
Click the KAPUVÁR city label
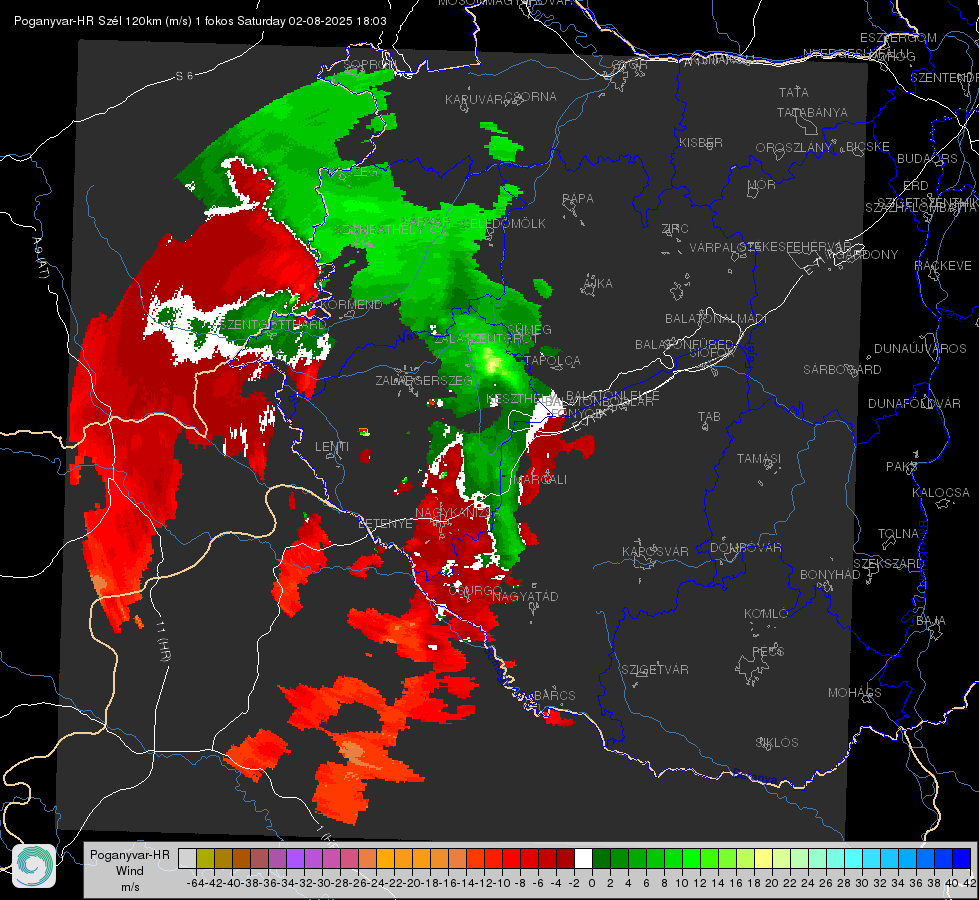pos(474,100)
